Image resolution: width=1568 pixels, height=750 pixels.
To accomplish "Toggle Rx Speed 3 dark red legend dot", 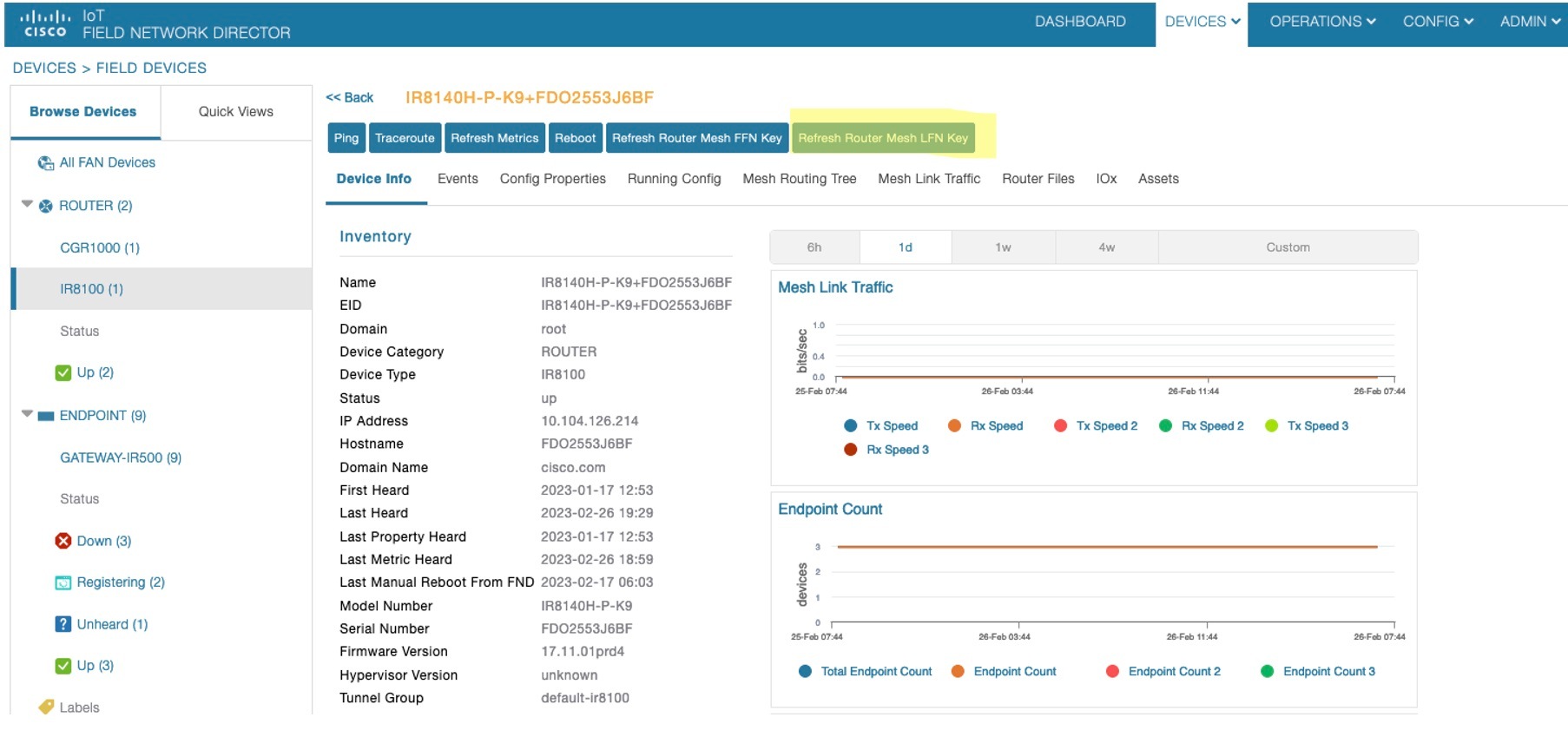I will (x=851, y=450).
